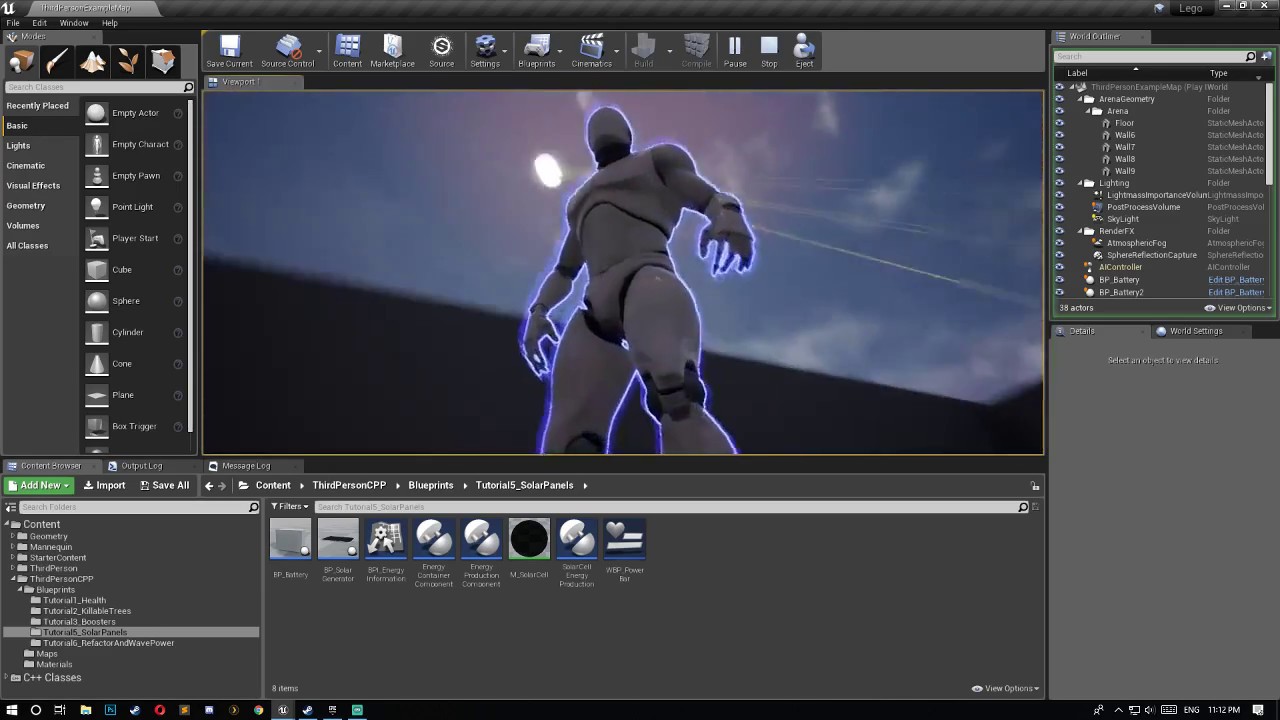Screen dimensions: 1280x720
Task: Select Tutorial6_RefactorAndWavePower folder
Action: 108,643
